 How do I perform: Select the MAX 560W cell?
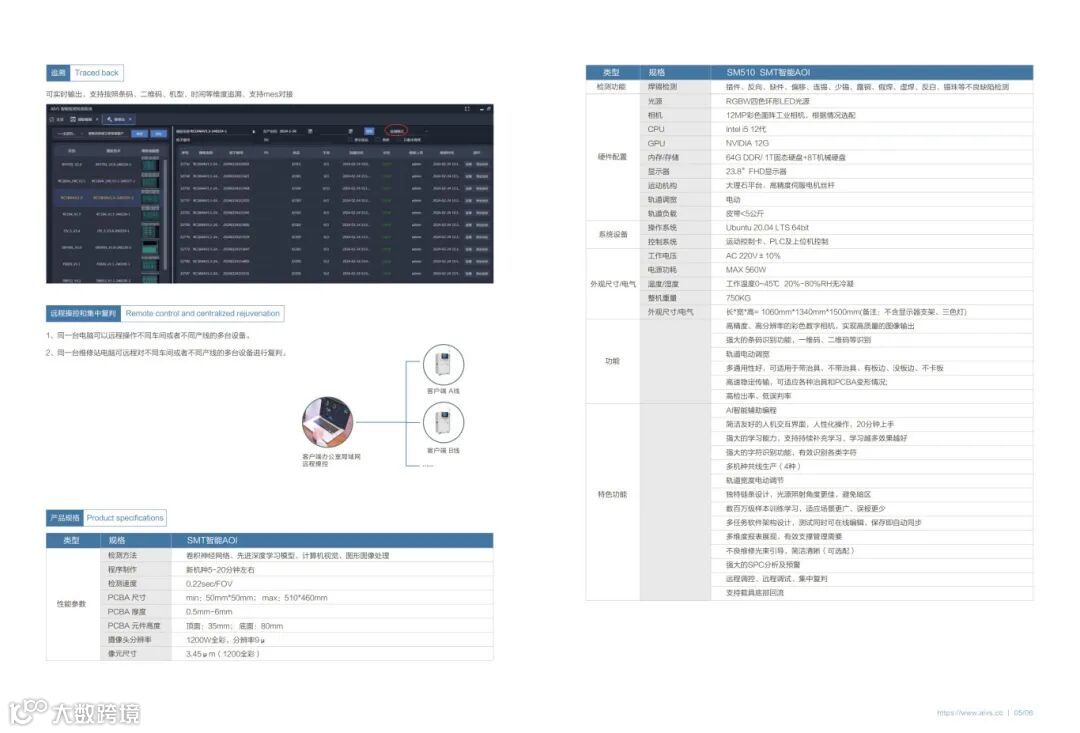[x=872, y=270]
